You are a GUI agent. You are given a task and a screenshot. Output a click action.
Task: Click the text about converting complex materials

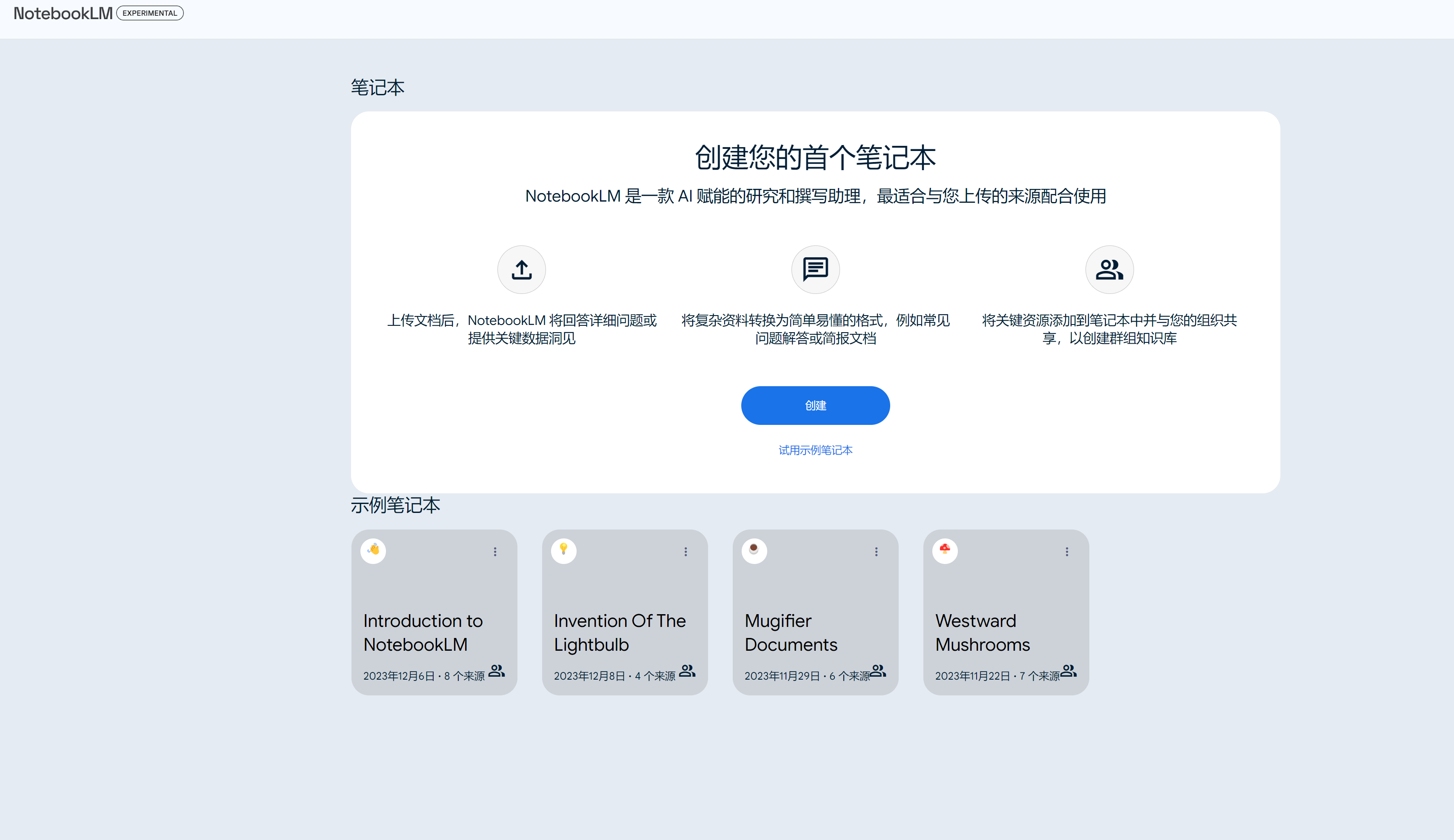pyautogui.click(x=815, y=329)
